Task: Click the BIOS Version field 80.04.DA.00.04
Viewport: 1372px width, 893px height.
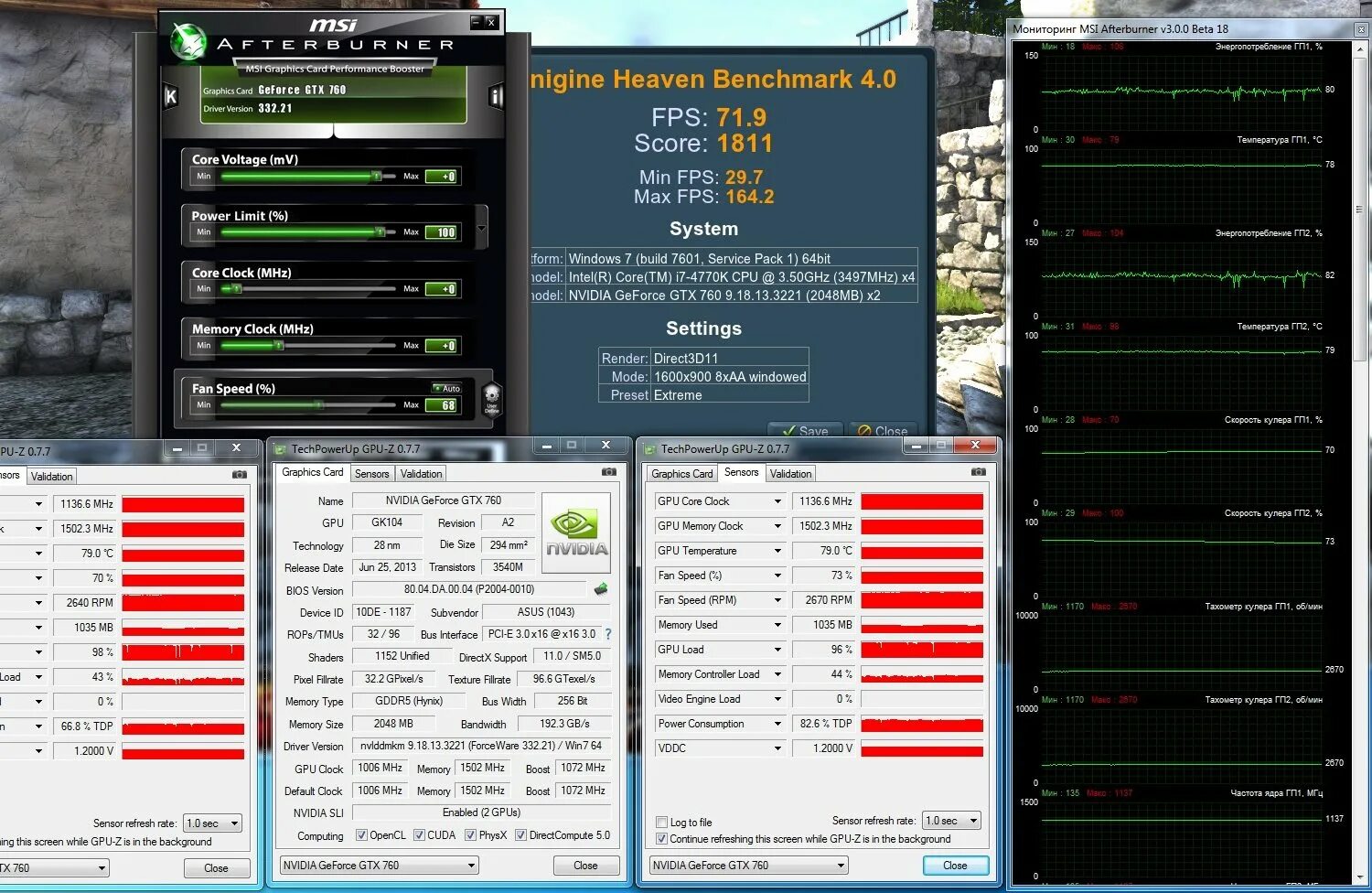Action: coord(469,589)
